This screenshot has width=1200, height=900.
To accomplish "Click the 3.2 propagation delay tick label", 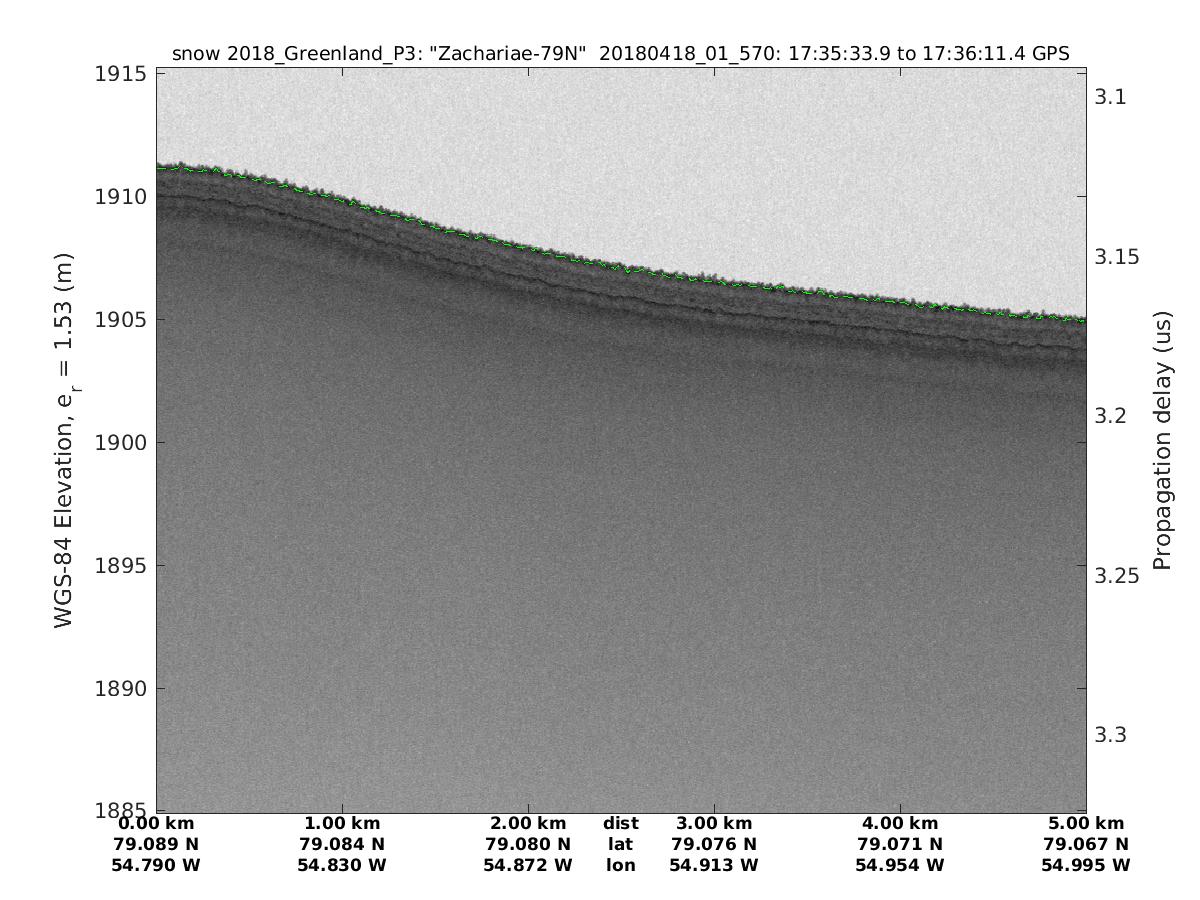I will [1110, 416].
